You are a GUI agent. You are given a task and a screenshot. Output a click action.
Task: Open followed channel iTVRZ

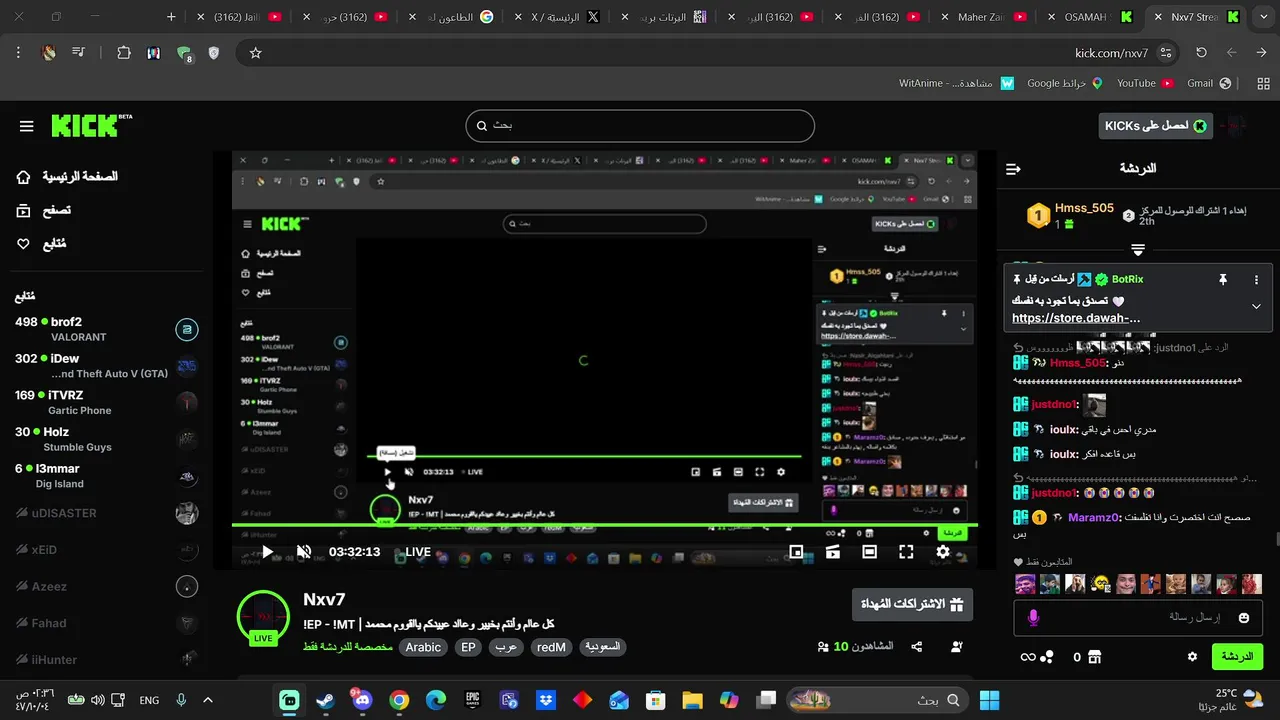(105, 402)
